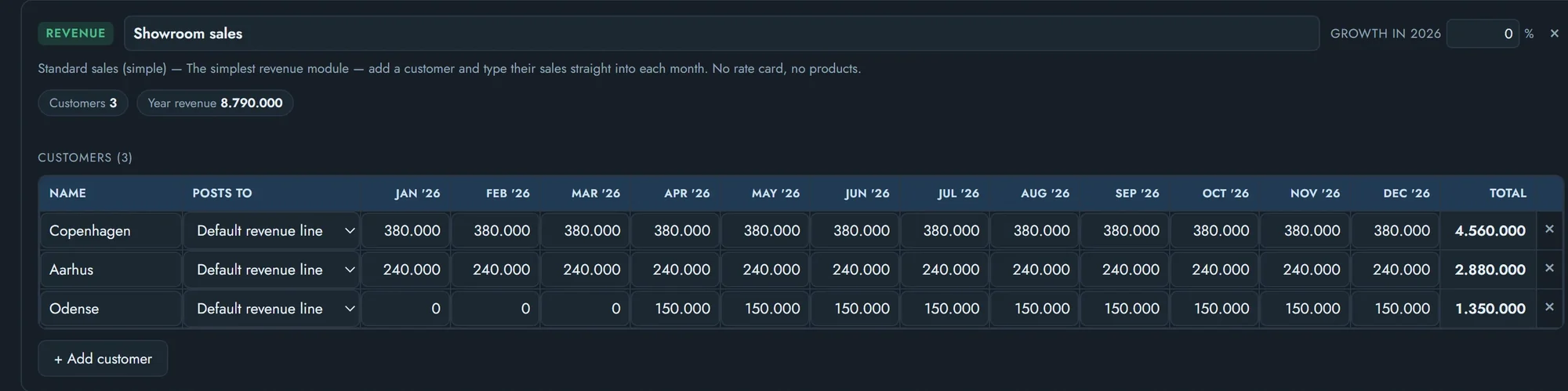The width and height of the screenshot is (1568, 391).
Task: Edit Copenhagen Aug '26 sales value
Action: tap(1035, 231)
